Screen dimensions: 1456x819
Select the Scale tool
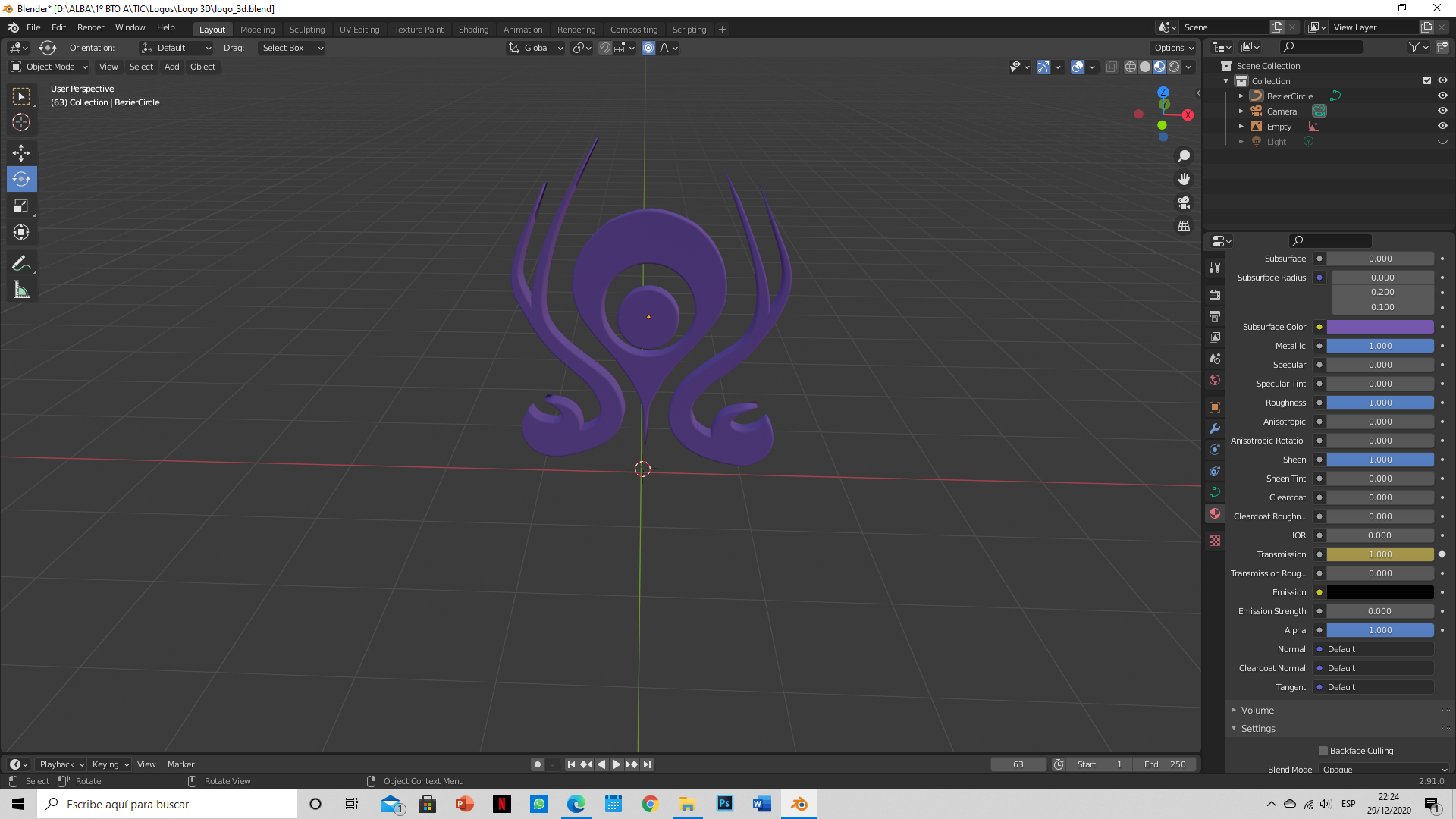(21, 206)
